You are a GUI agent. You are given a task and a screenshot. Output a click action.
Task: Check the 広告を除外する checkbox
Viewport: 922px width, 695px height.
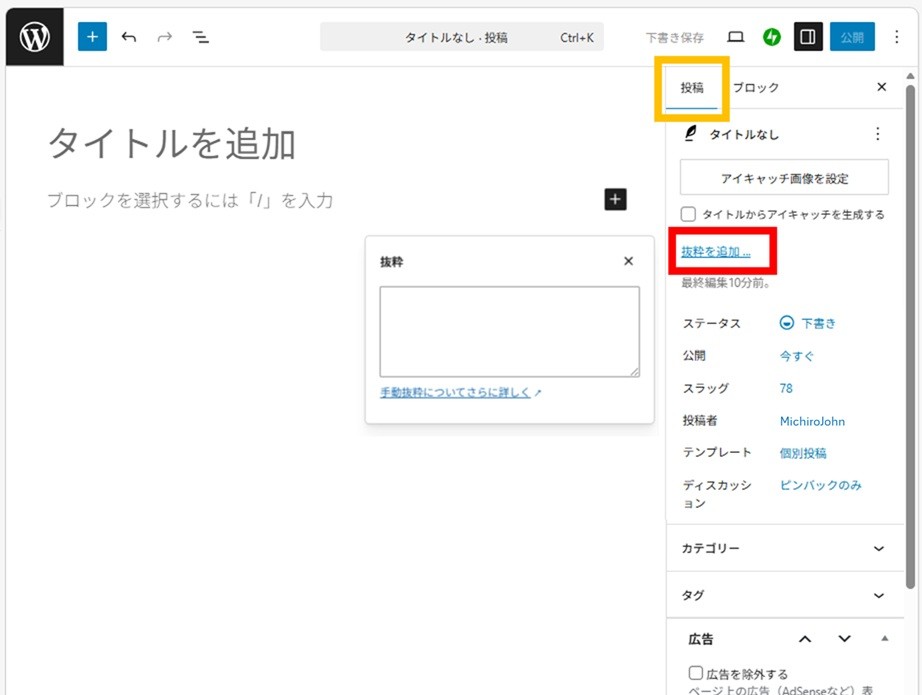tap(696, 673)
